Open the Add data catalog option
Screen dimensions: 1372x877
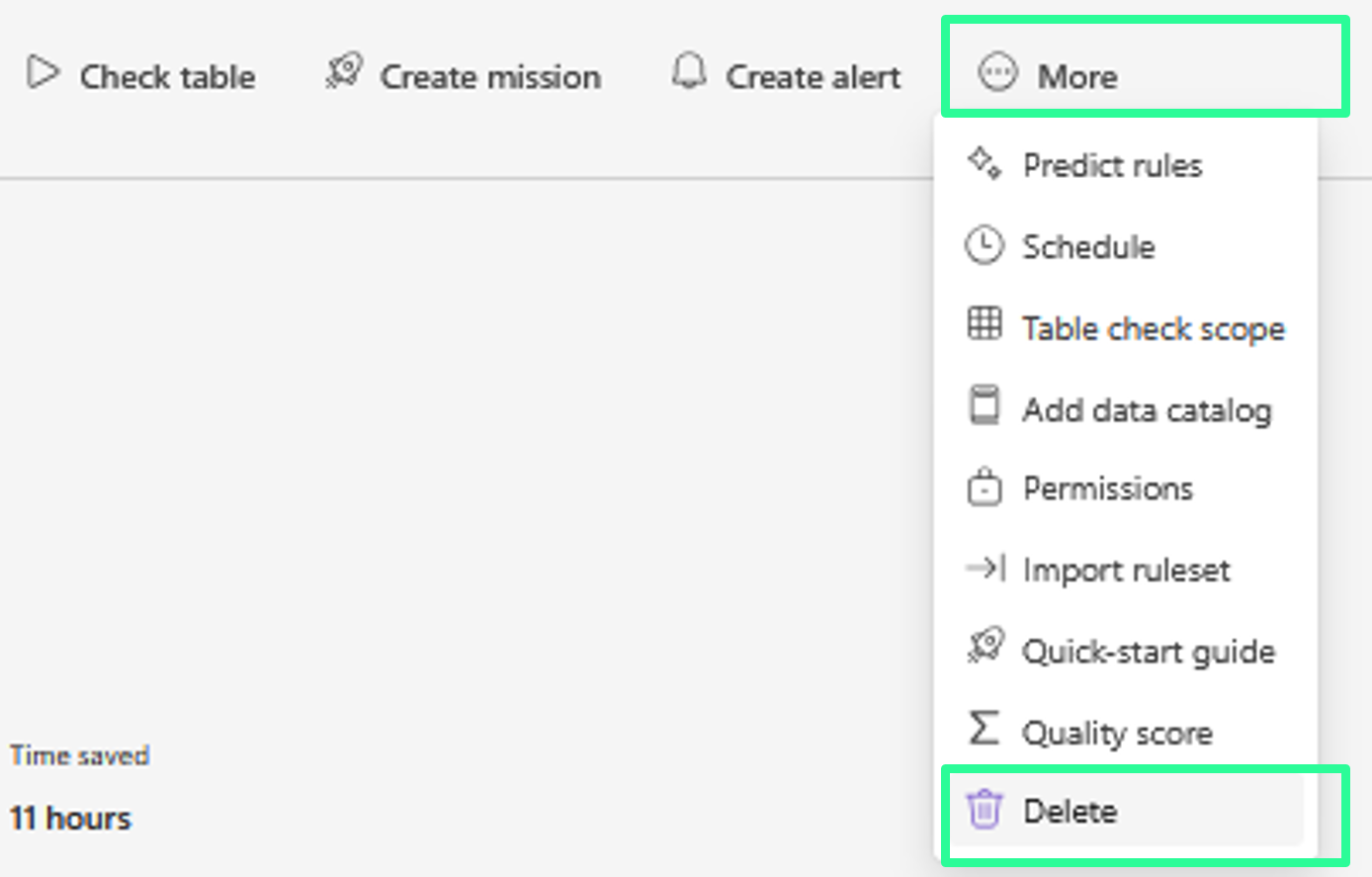pyautogui.click(x=1147, y=409)
